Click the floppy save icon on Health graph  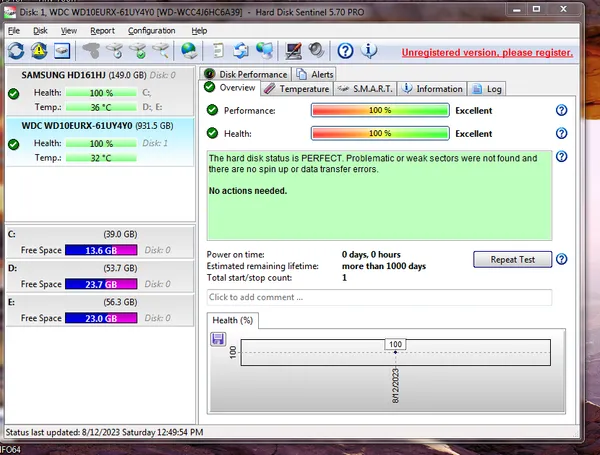[218, 339]
